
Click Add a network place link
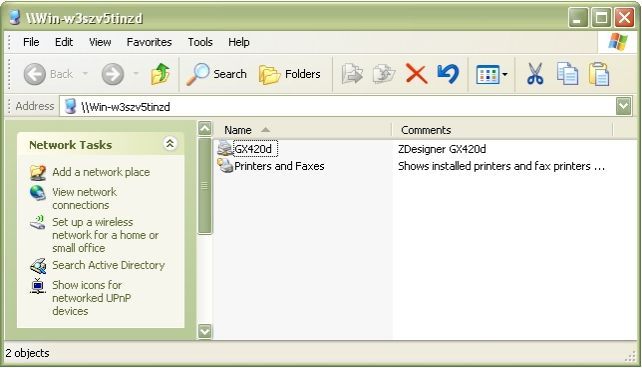pyautogui.click(x=101, y=172)
